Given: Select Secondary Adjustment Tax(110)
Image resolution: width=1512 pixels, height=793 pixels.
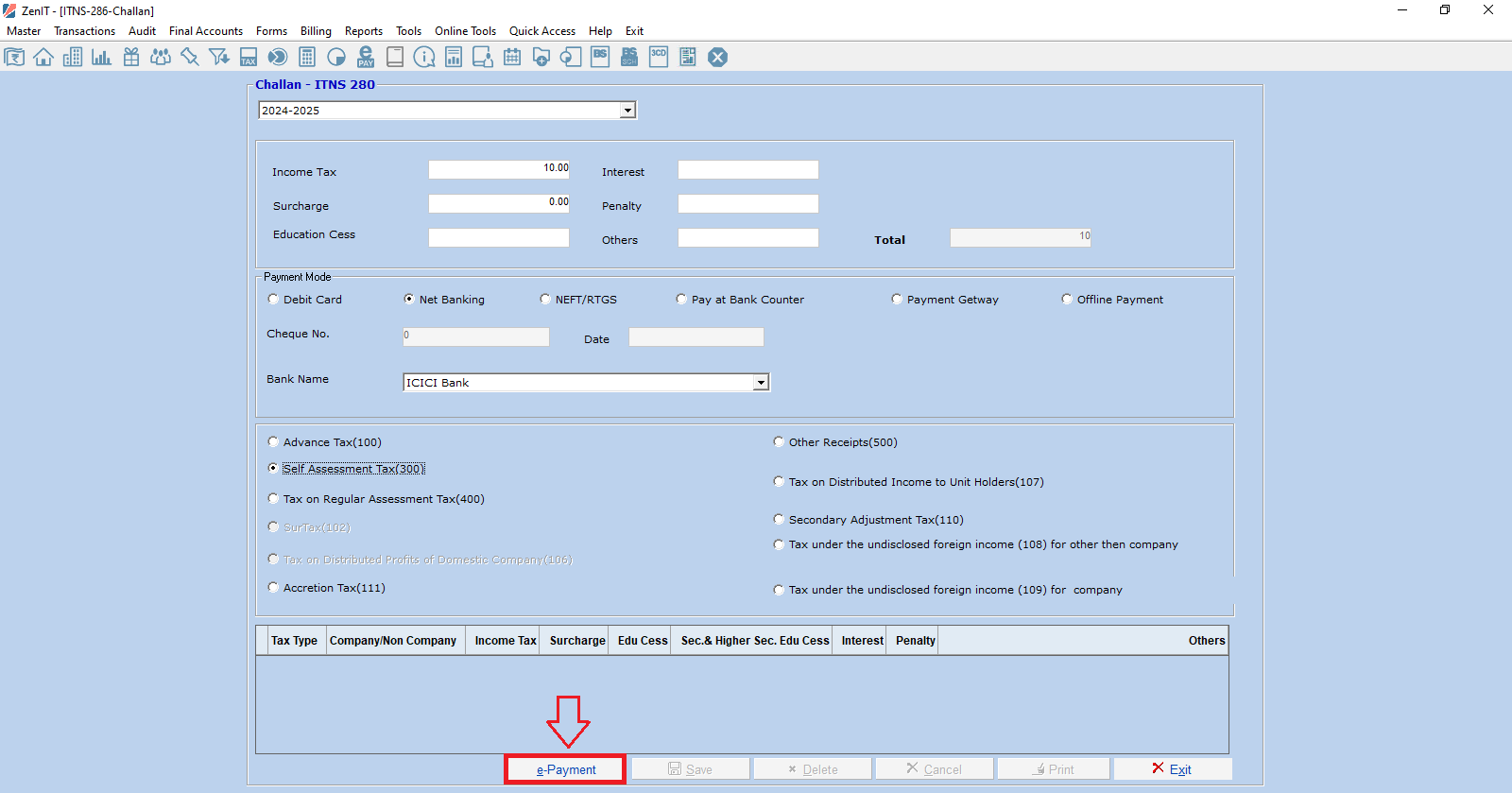Looking at the screenshot, I should tap(779, 519).
